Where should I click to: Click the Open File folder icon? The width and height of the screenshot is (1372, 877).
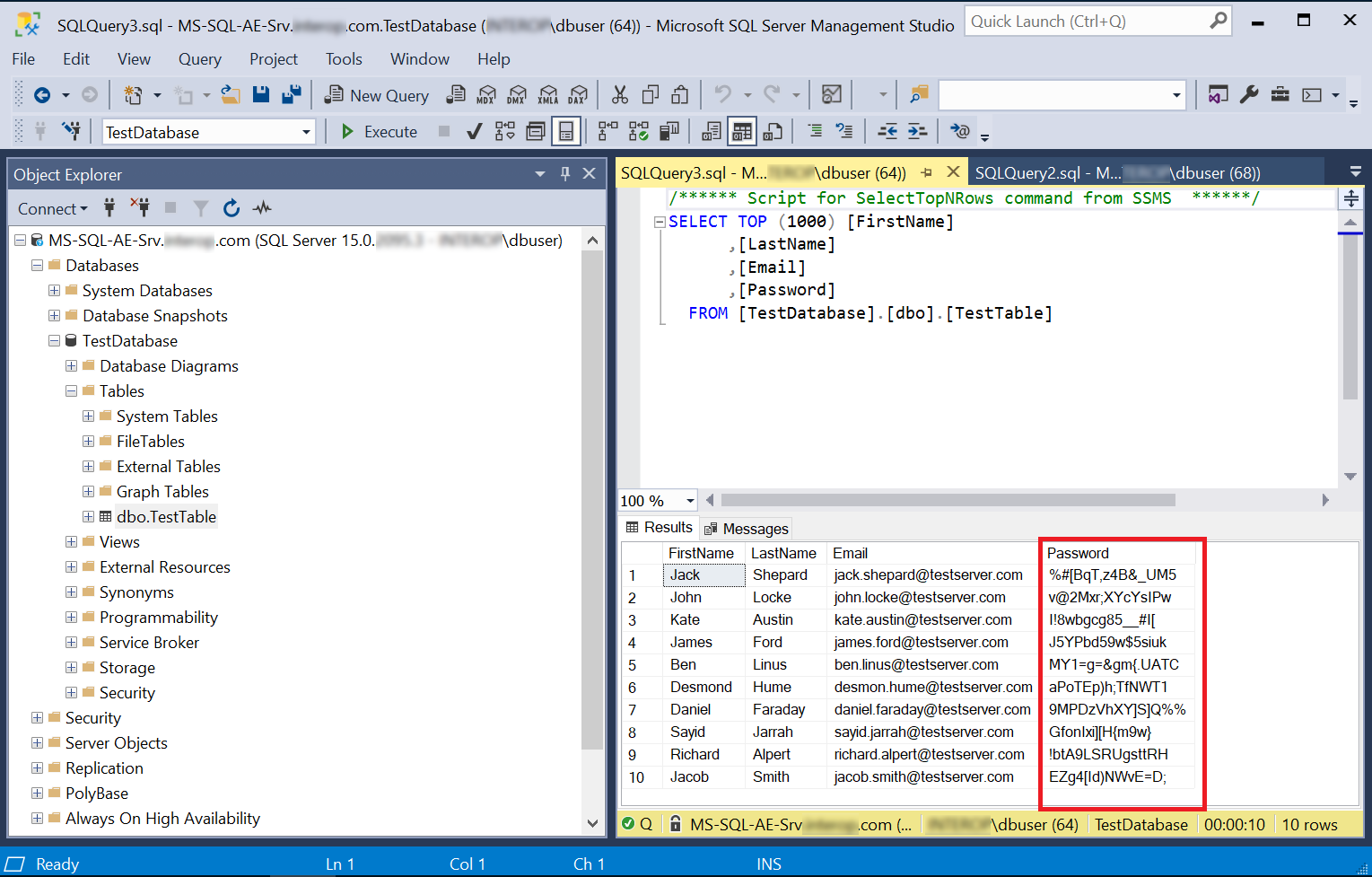coord(231,95)
